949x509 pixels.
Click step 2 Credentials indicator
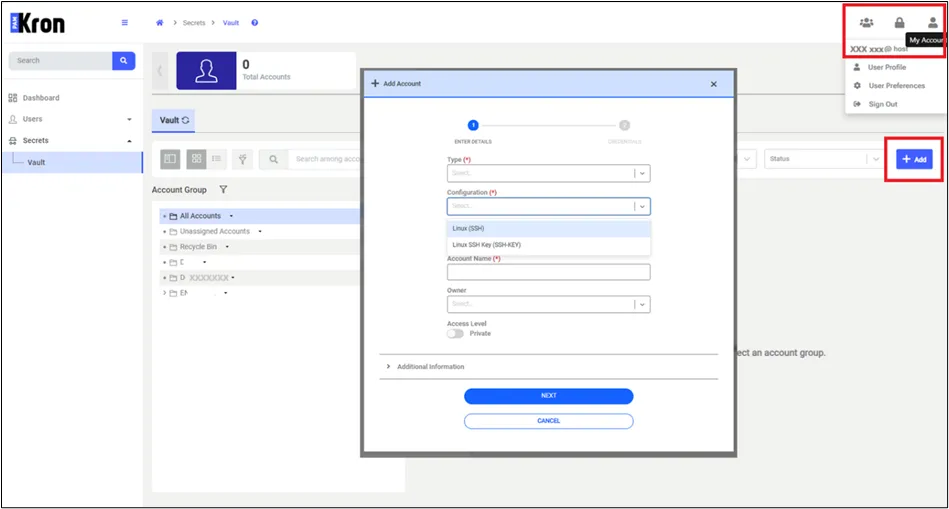(625, 125)
